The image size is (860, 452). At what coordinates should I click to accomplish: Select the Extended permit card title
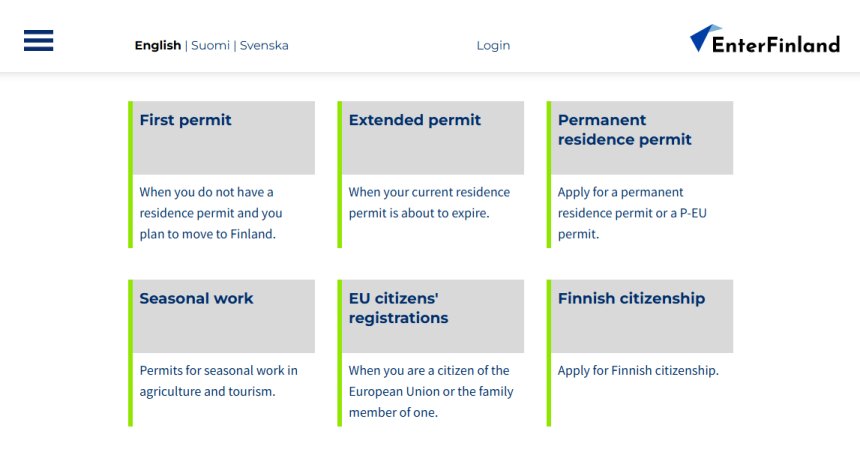(414, 120)
